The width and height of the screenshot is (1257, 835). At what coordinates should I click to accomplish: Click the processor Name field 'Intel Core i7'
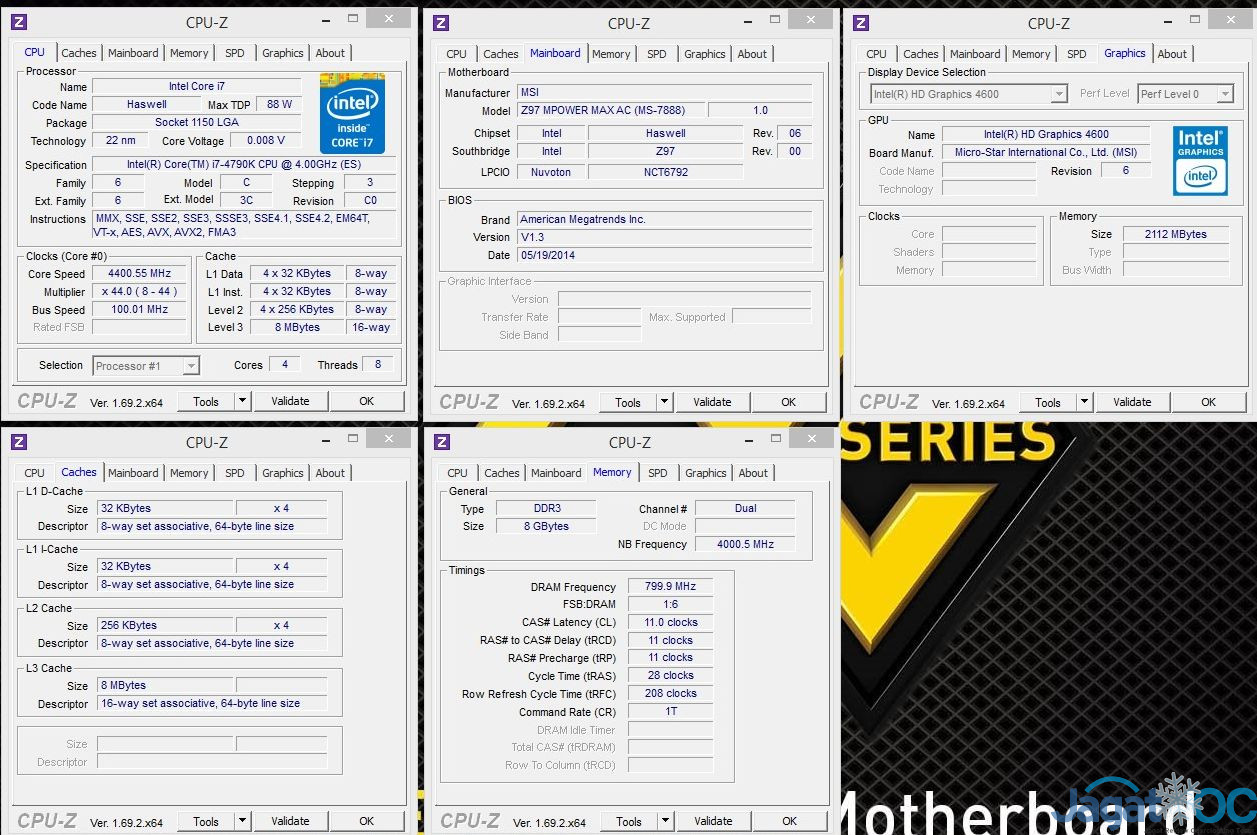click(197, 87)
